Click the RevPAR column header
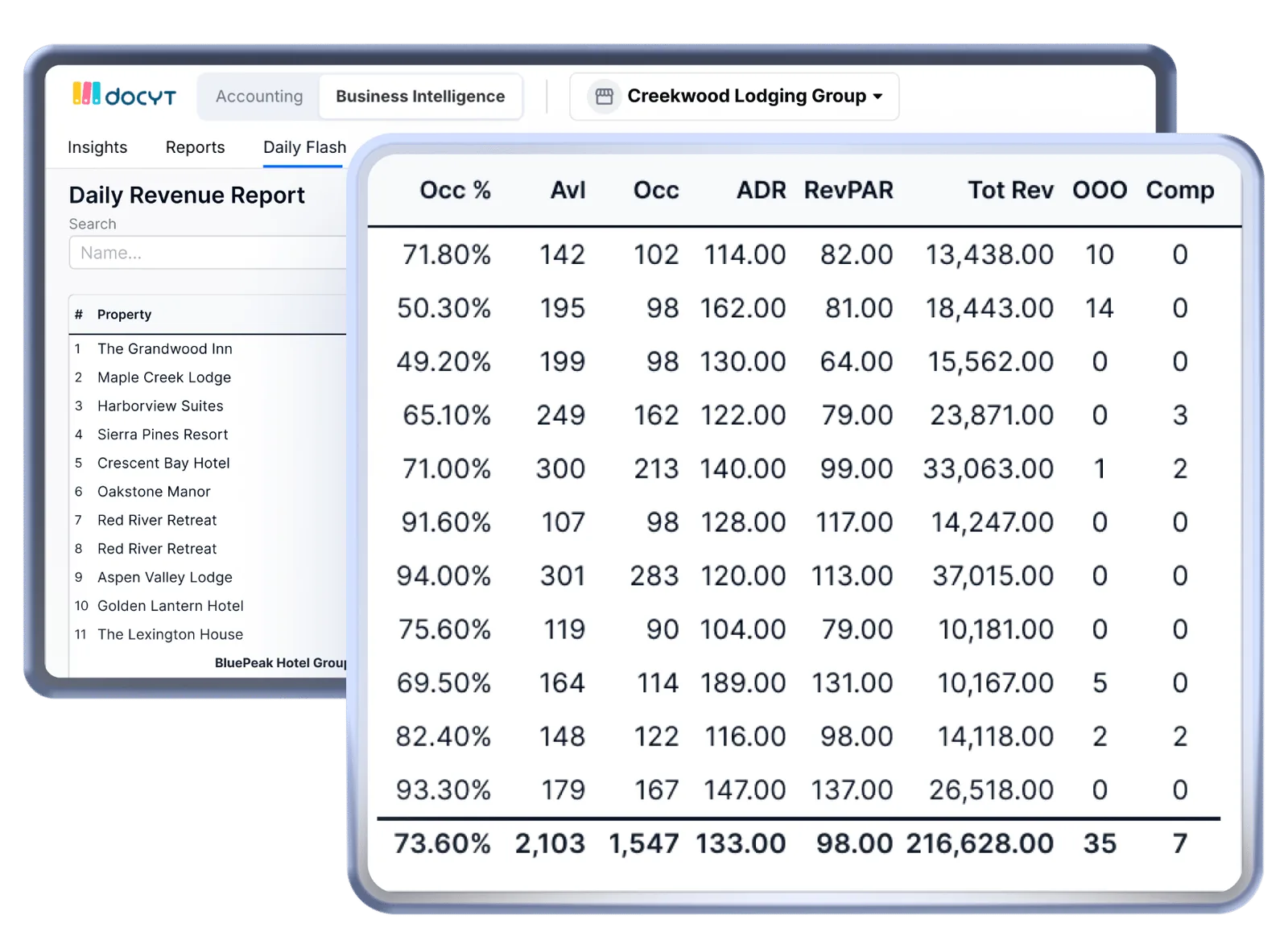 click(848, 190)
